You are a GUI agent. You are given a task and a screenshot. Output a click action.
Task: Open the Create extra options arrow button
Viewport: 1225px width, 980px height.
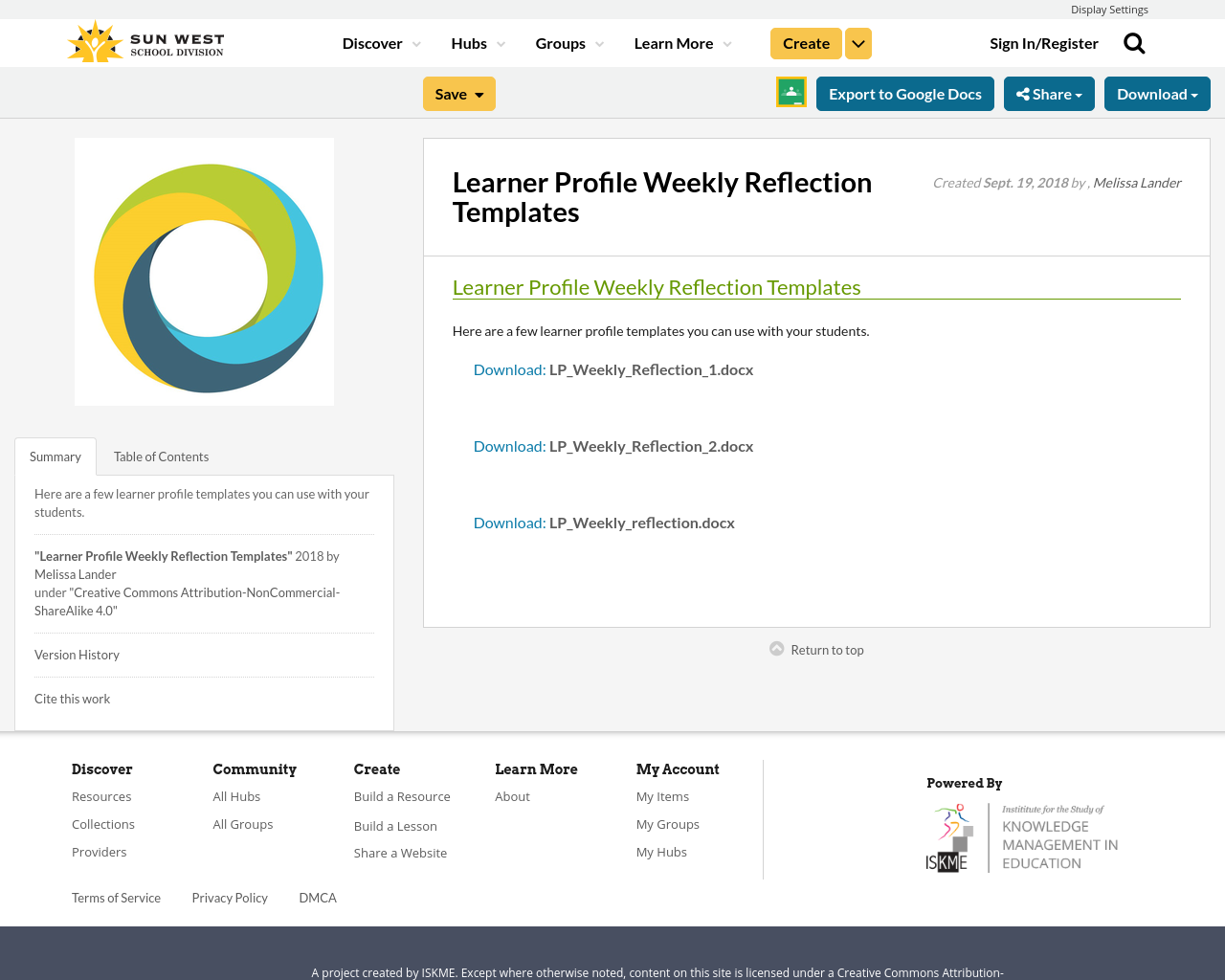[857, 42]
